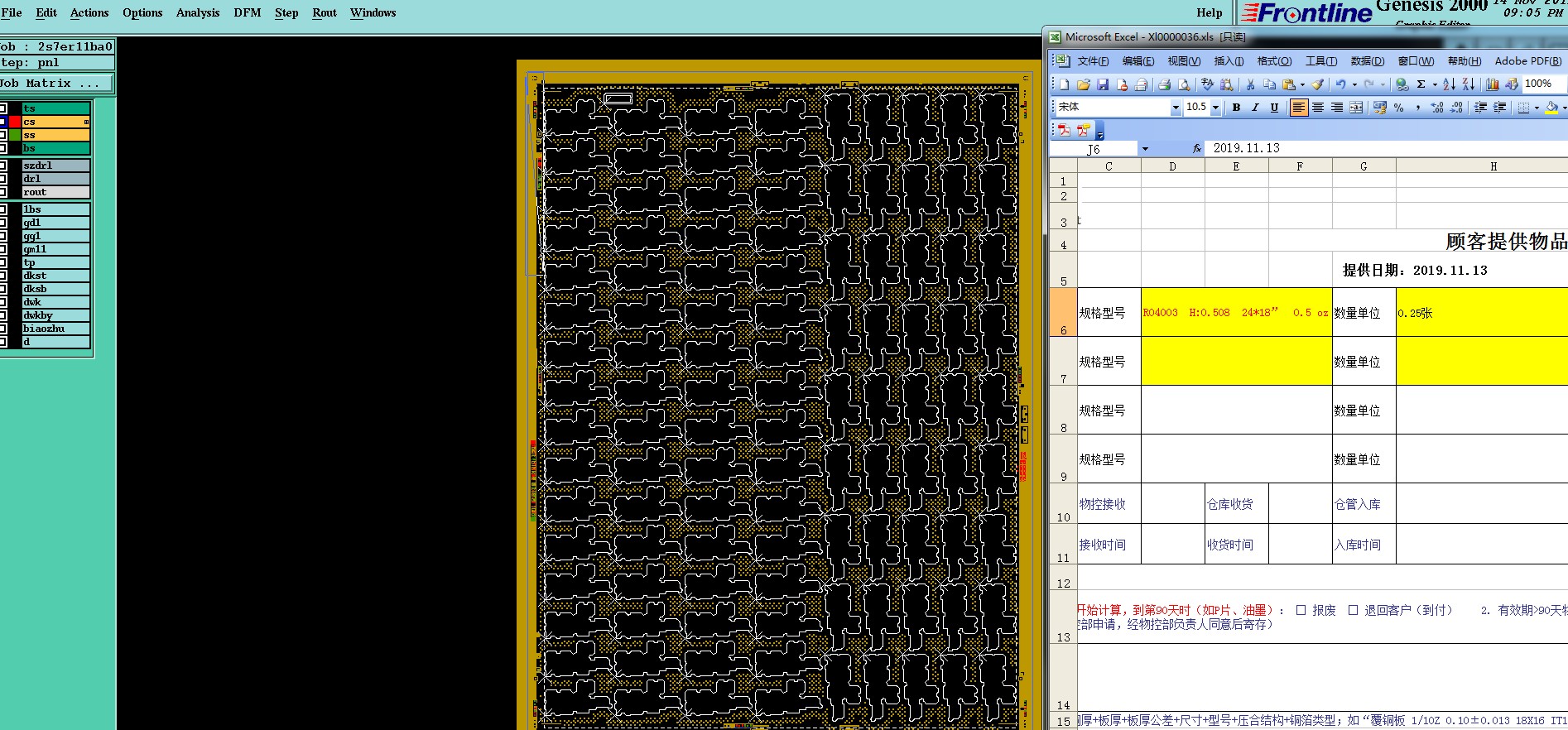
Task: Open the undo history dropdown arrow
Action: 1354,84
